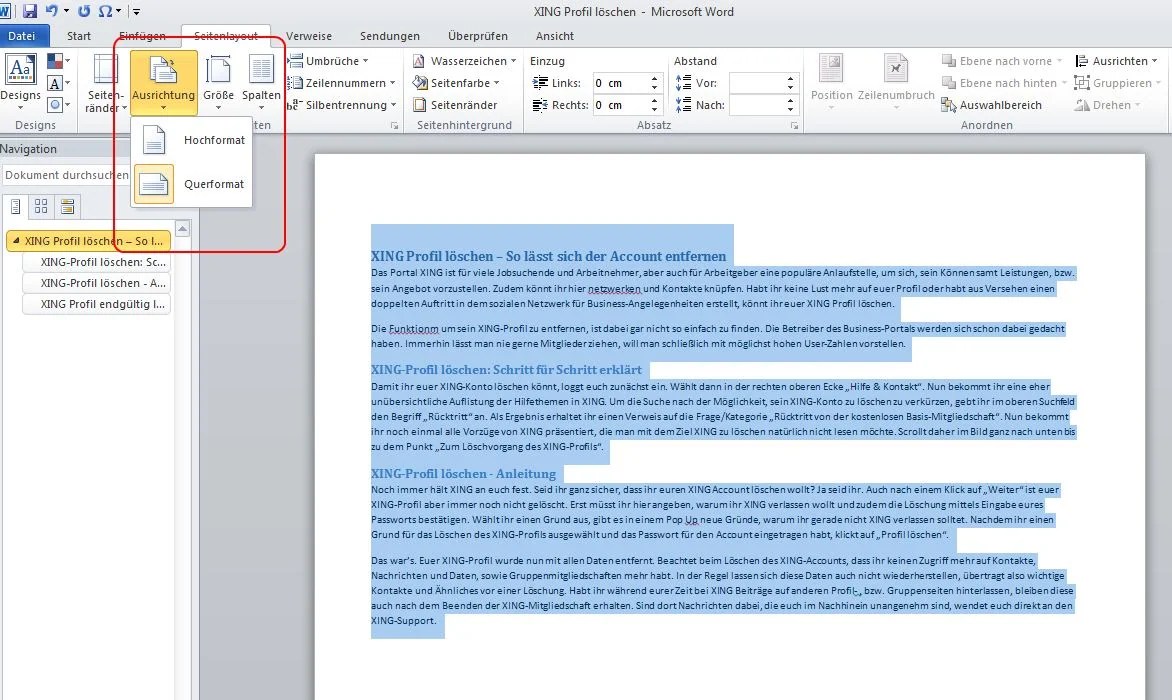Click the Ausrichtung orientation button
This screenshot has height=700, width=1172.
tap(164, 83)
